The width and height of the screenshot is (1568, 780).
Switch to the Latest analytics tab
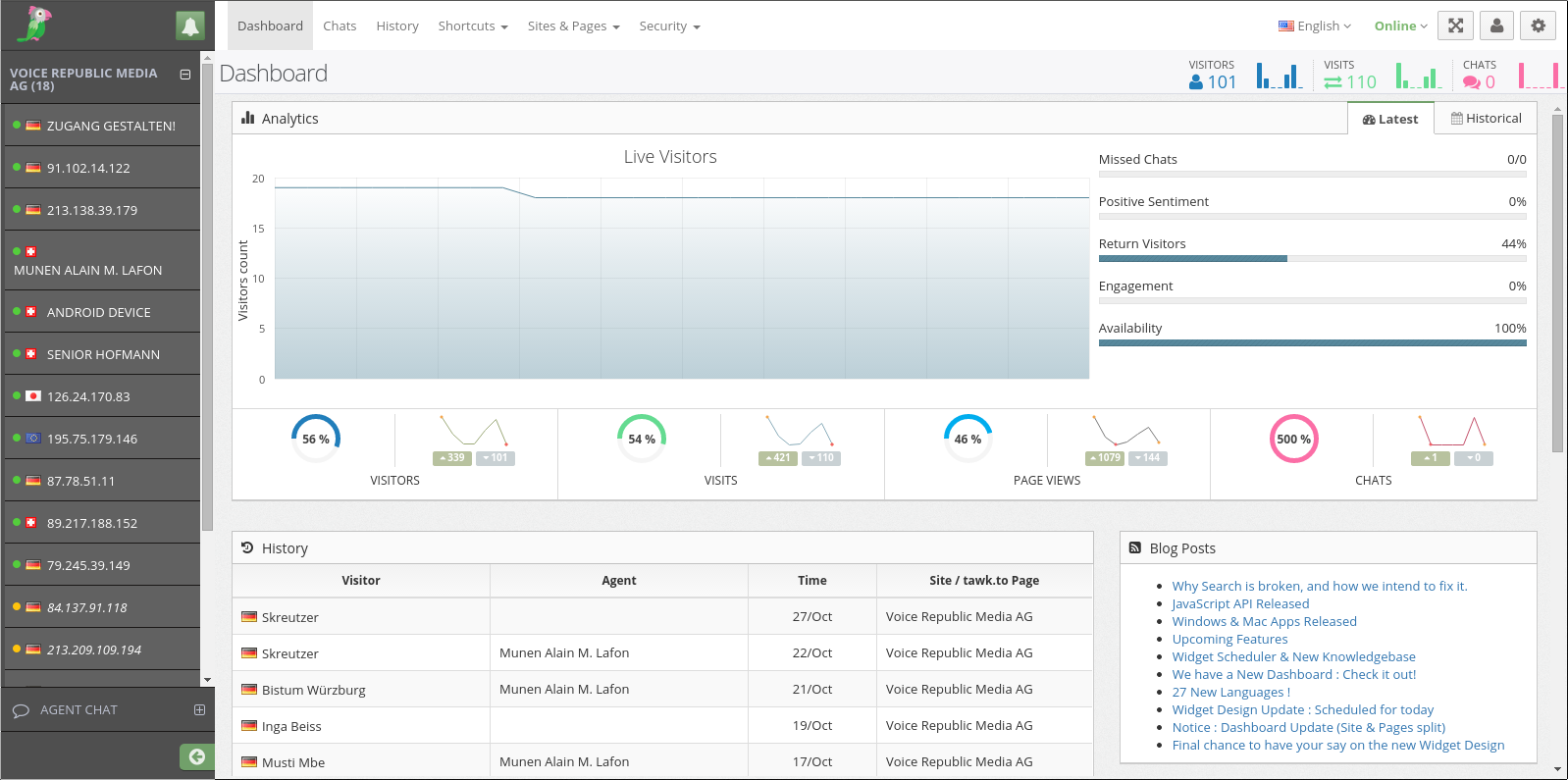click(1390, 119)
